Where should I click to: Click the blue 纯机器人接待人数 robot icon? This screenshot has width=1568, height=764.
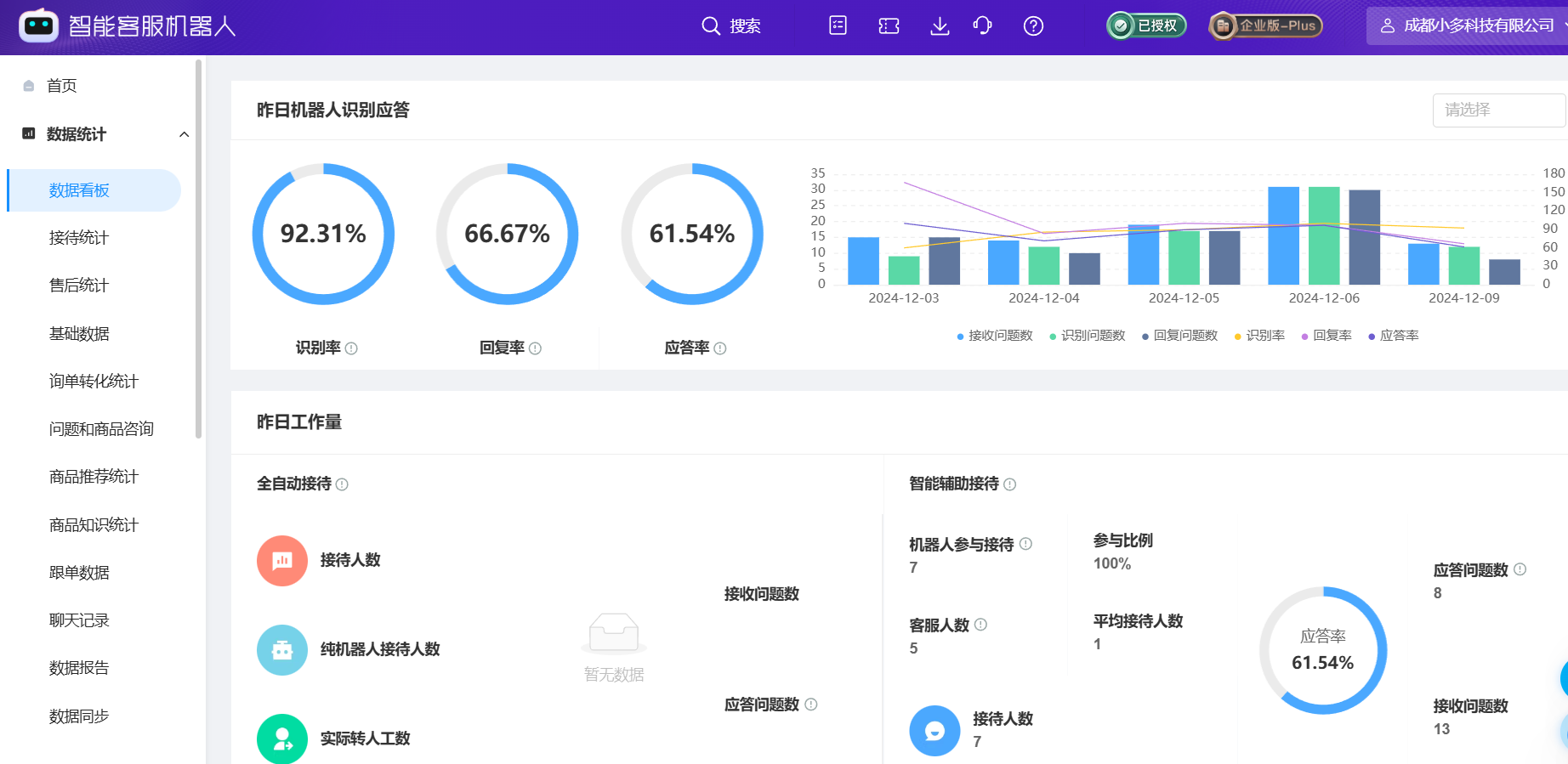point(282,650)
